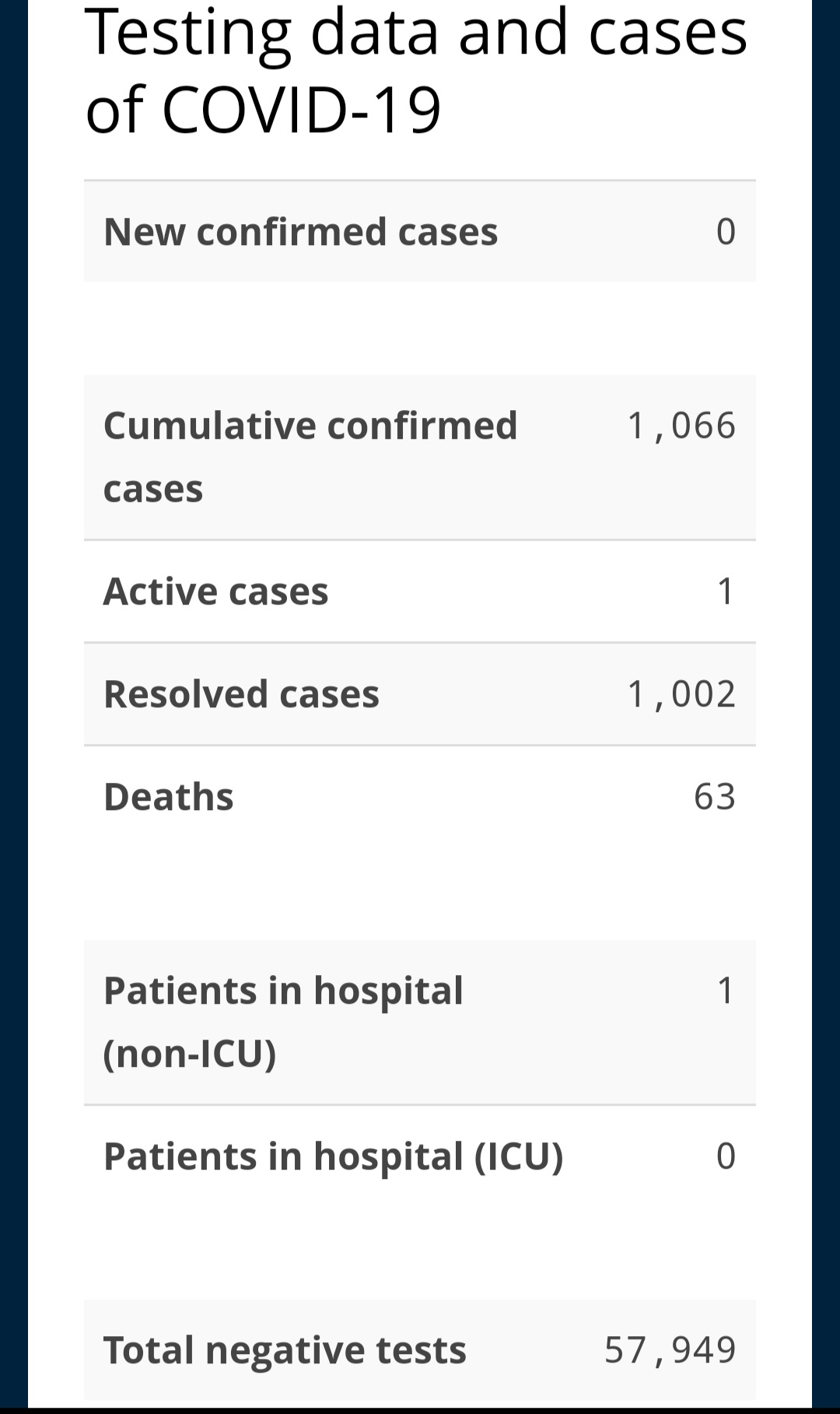The image size is (840, 1414).
Task: Click the Active cases value 1
Action: [726, 591]
